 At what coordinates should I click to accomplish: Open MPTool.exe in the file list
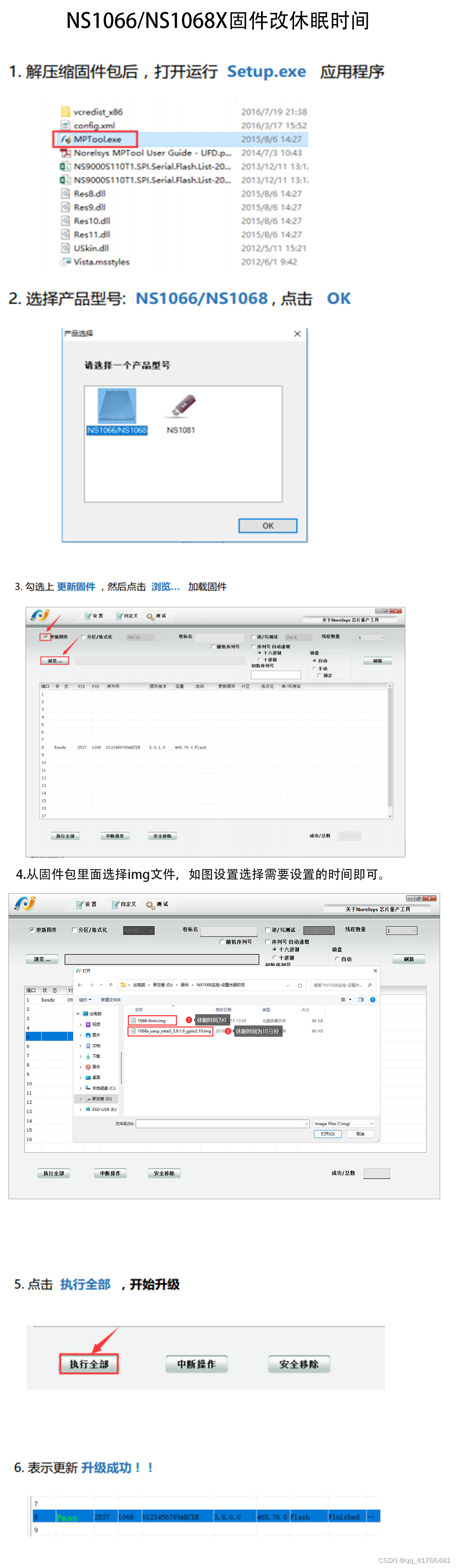coord(97,139)
